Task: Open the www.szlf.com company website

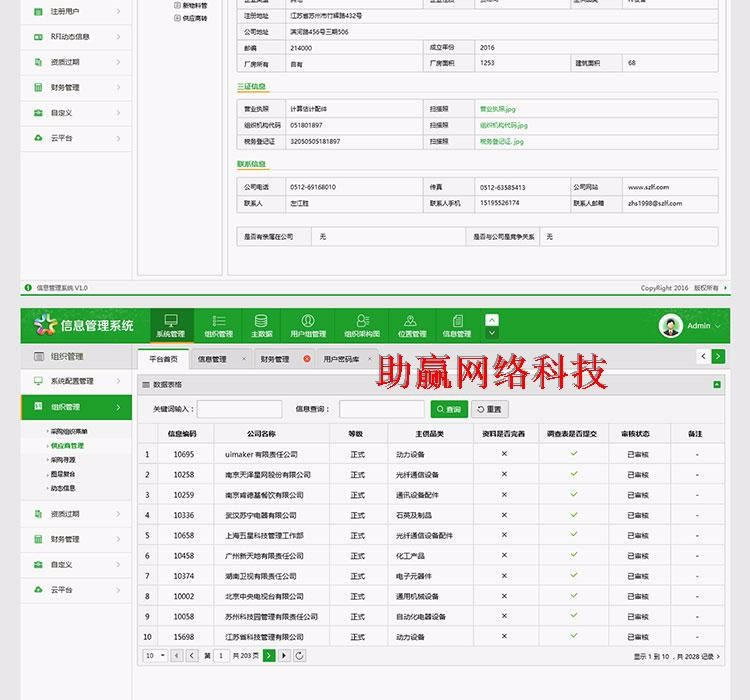Action: pyautogui.click(x=648, y=187)
